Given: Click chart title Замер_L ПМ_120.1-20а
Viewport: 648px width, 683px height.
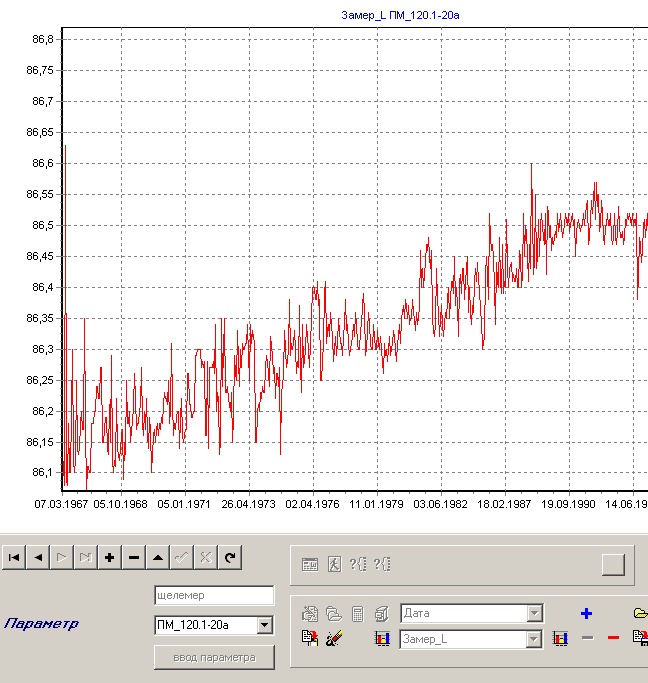Looking at the screenshot, I should 400,15.
